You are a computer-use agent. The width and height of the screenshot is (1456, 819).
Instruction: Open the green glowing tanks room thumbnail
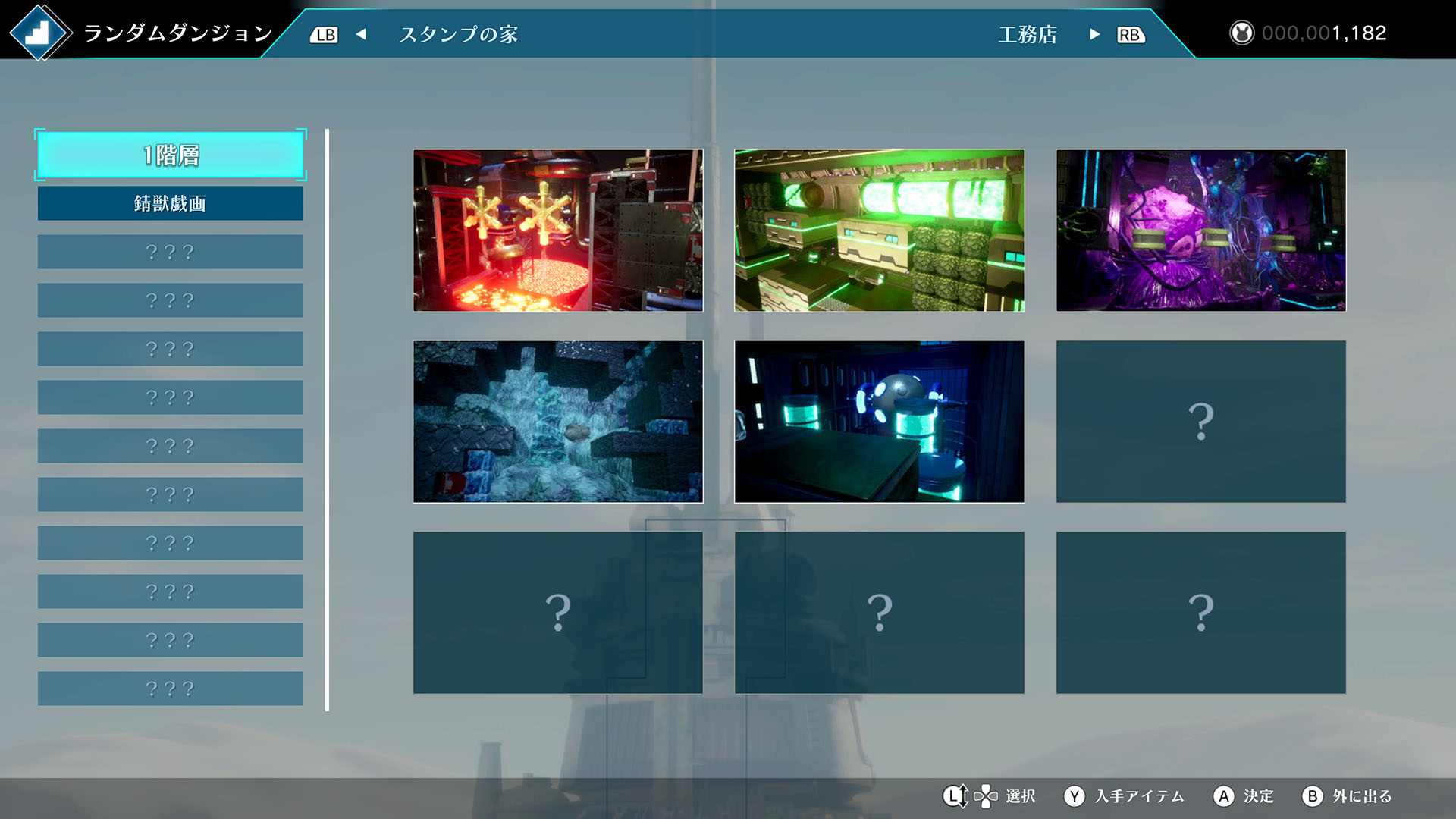point(879,231)
